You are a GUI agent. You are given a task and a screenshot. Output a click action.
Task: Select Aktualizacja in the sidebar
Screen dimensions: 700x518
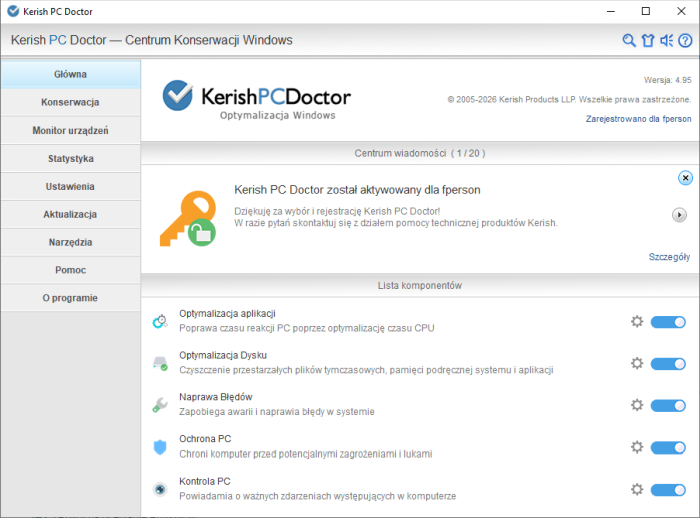point(71,214)
